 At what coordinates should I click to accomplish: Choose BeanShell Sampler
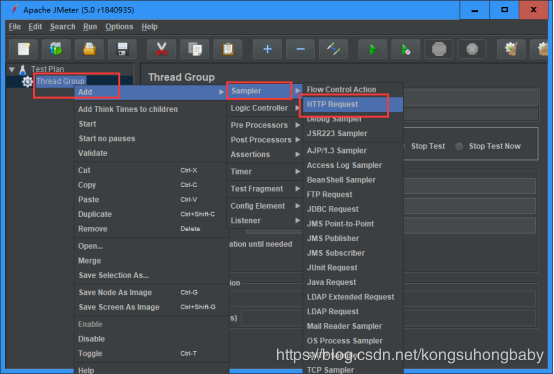353,180
